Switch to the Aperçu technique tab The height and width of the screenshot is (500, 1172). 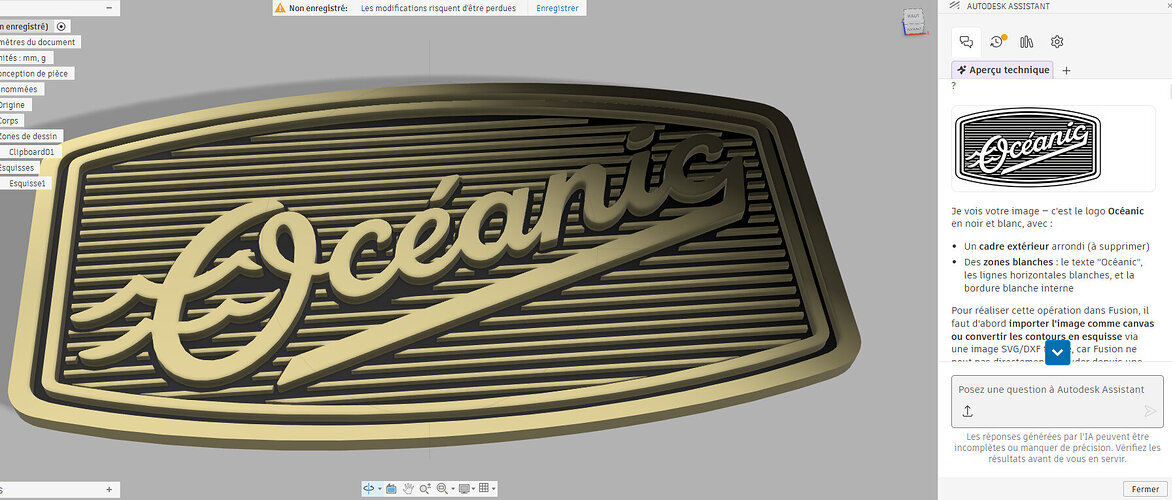[1002, 70]
